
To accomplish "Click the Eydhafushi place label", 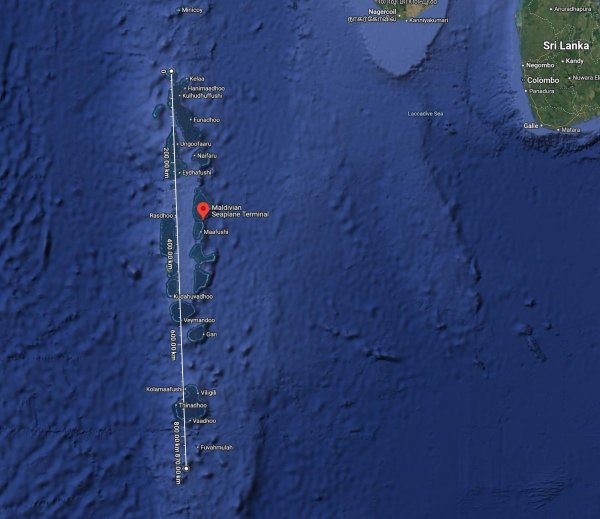I will tap(195, 173).
